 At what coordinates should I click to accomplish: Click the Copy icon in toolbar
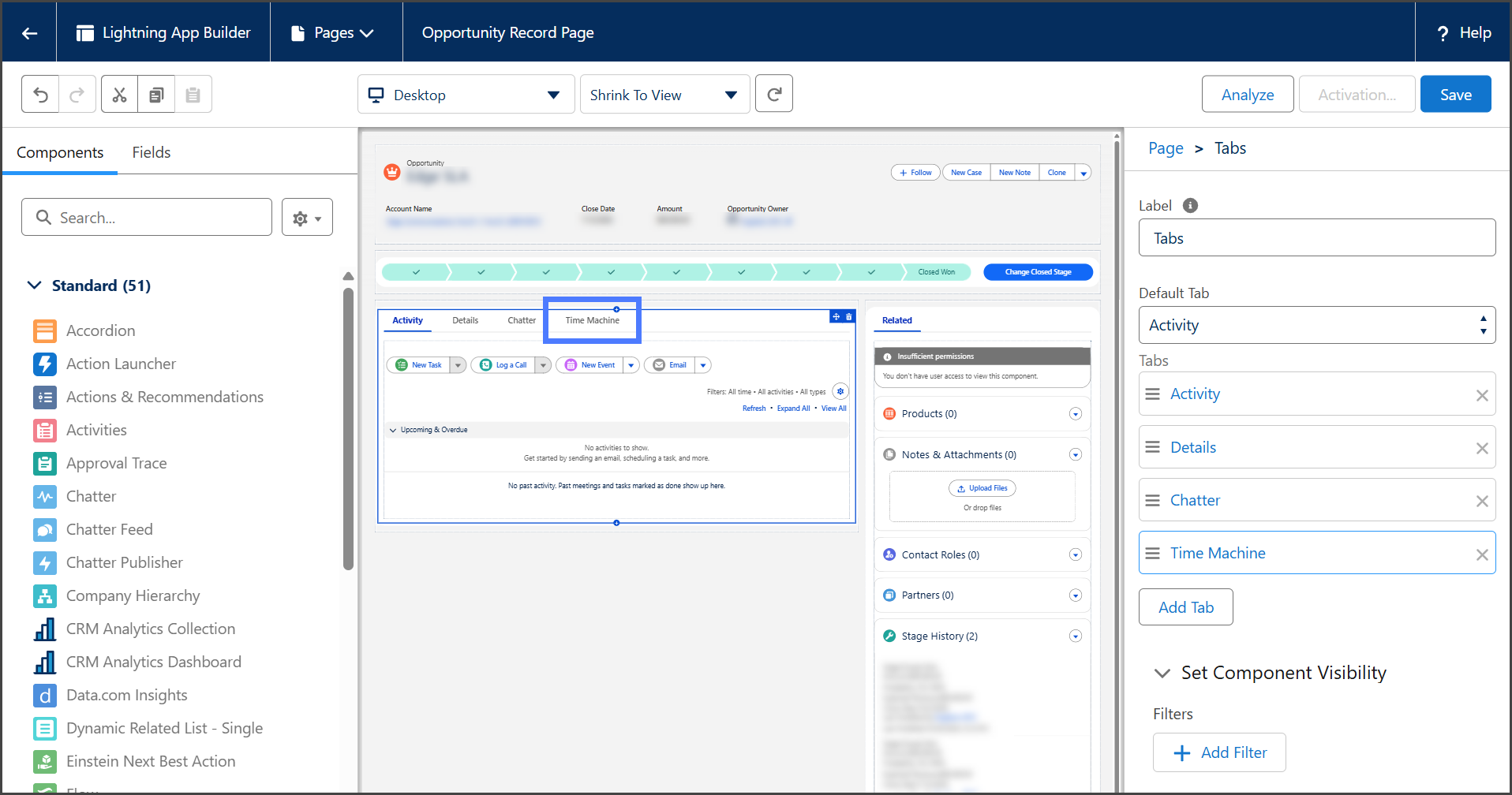156,95
